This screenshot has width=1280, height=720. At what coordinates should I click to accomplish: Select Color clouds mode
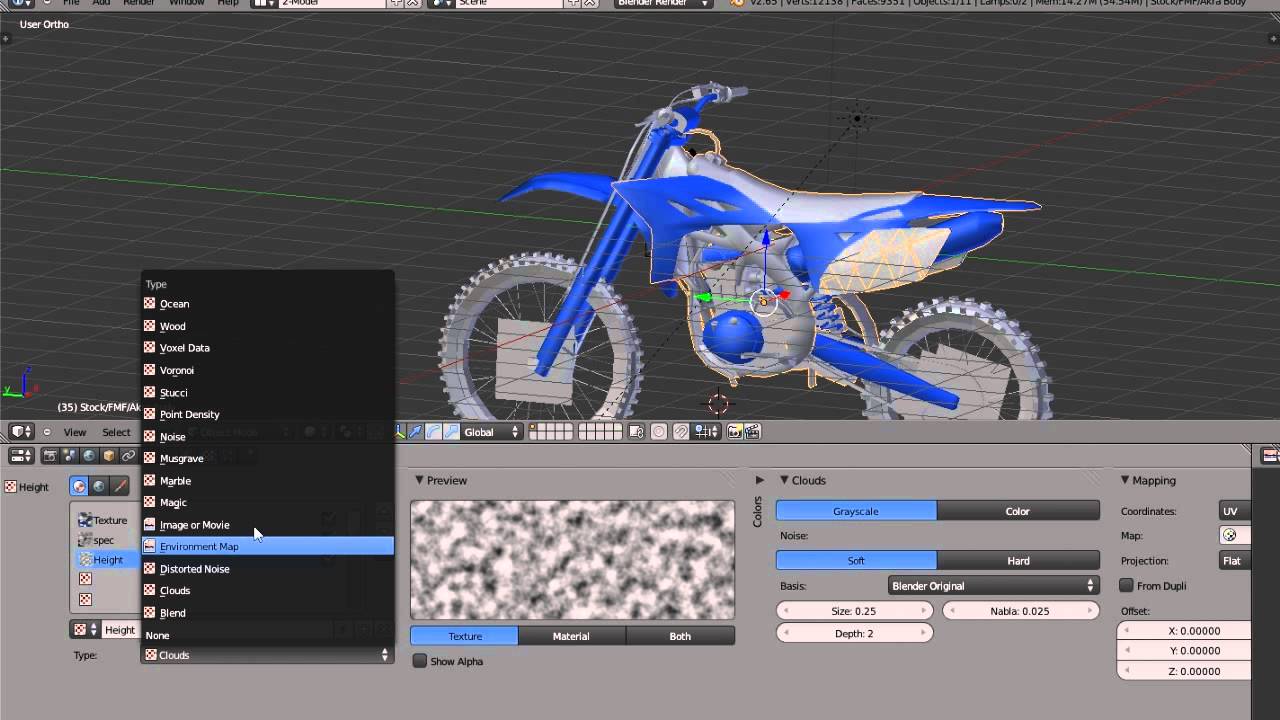(x=1018, y=511)
